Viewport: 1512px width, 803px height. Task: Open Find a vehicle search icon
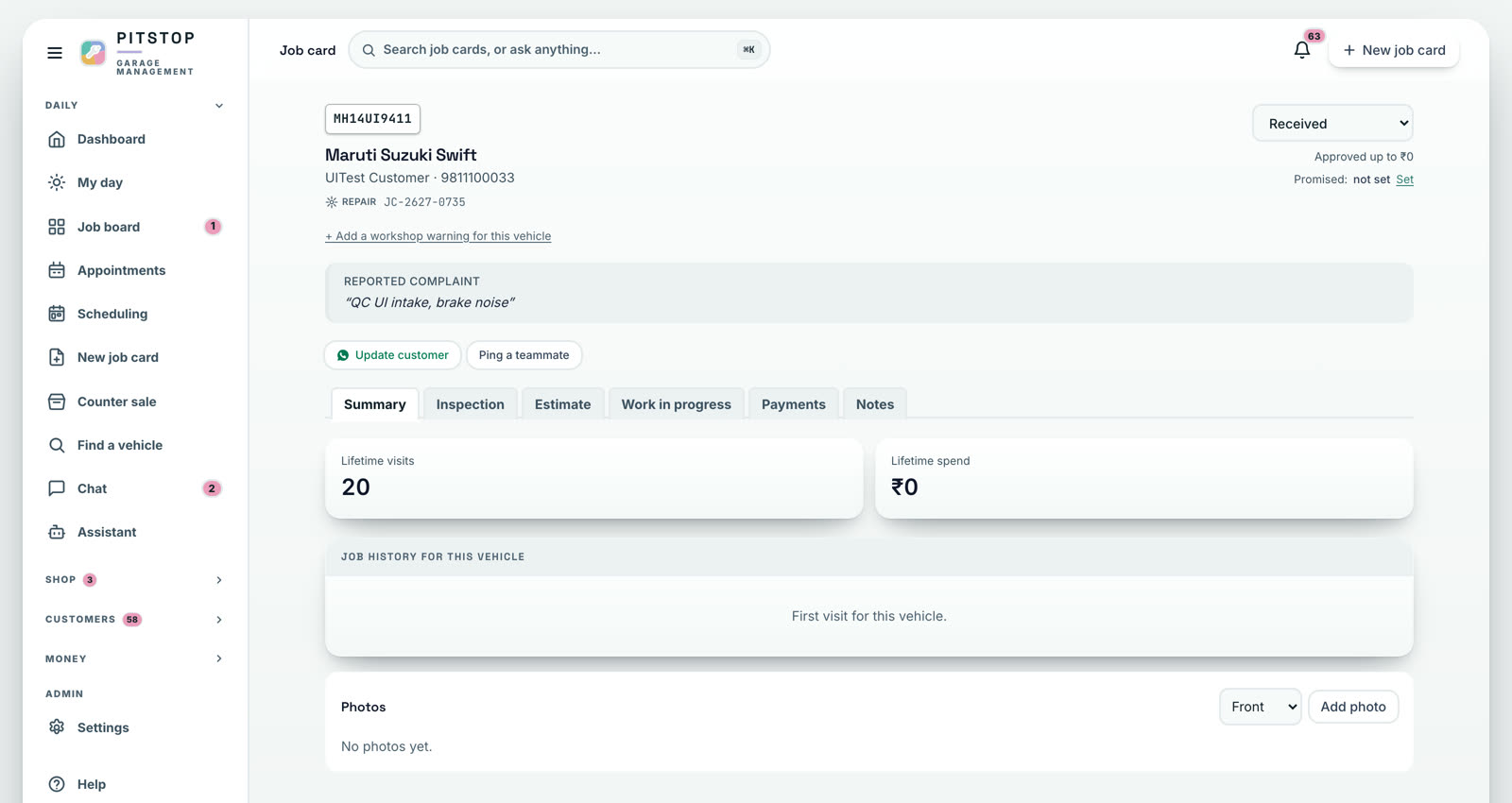click(57, 445)
